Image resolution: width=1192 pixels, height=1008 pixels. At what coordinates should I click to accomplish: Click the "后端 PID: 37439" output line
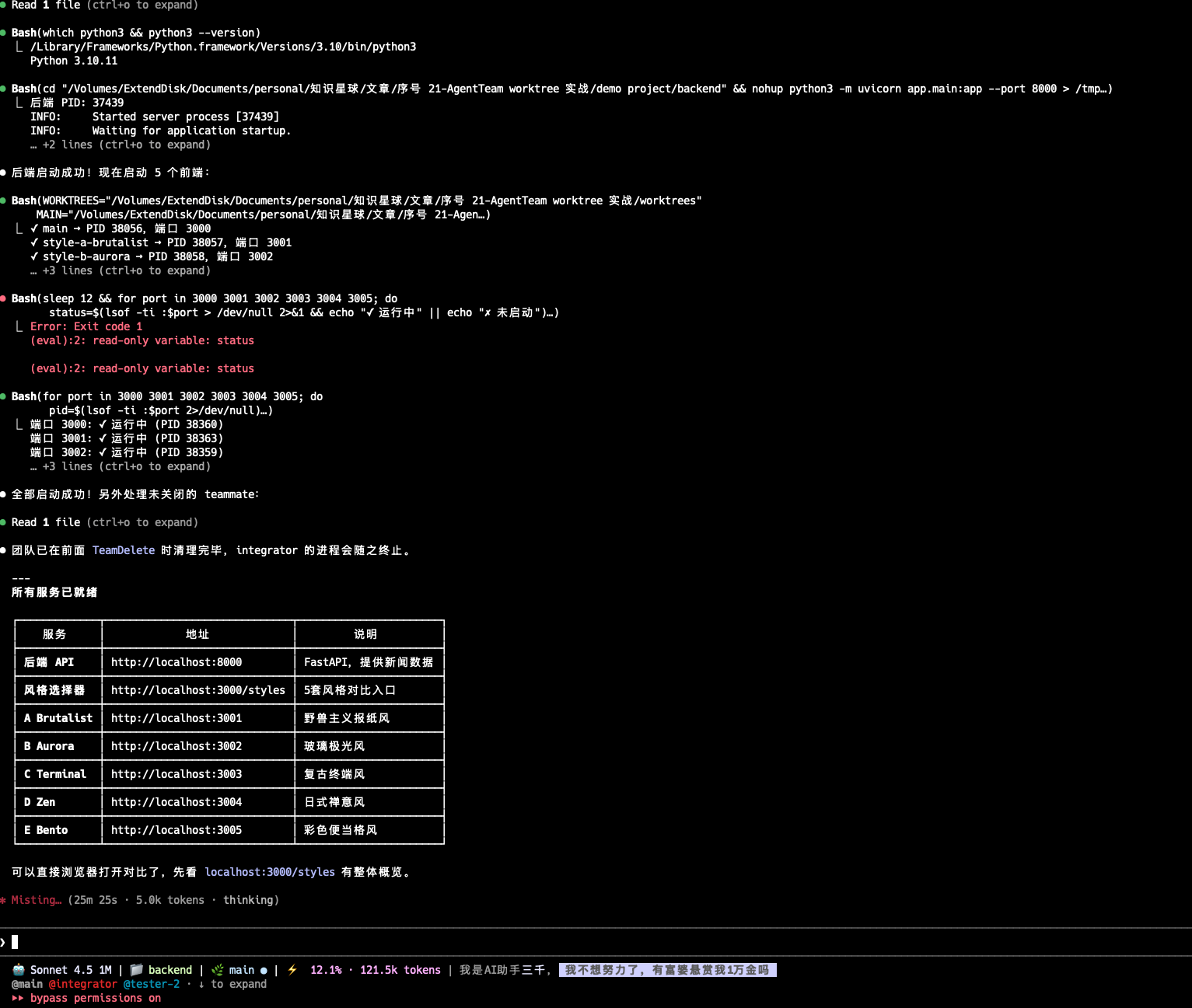[77, 103]
